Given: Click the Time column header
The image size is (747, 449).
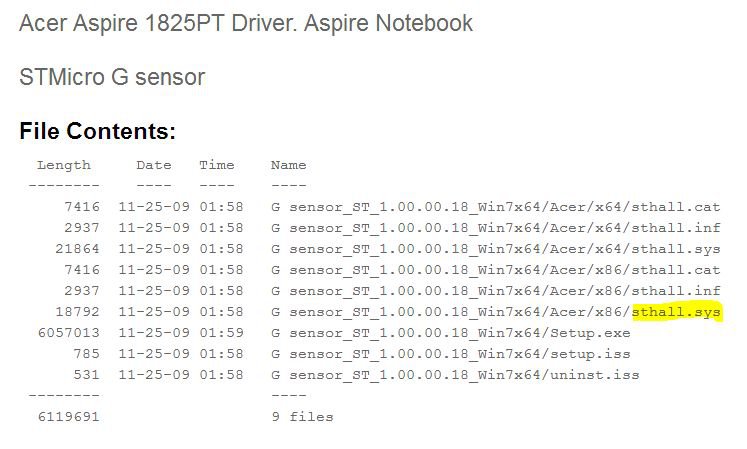Looking at the screenshot, I should 217,165.
